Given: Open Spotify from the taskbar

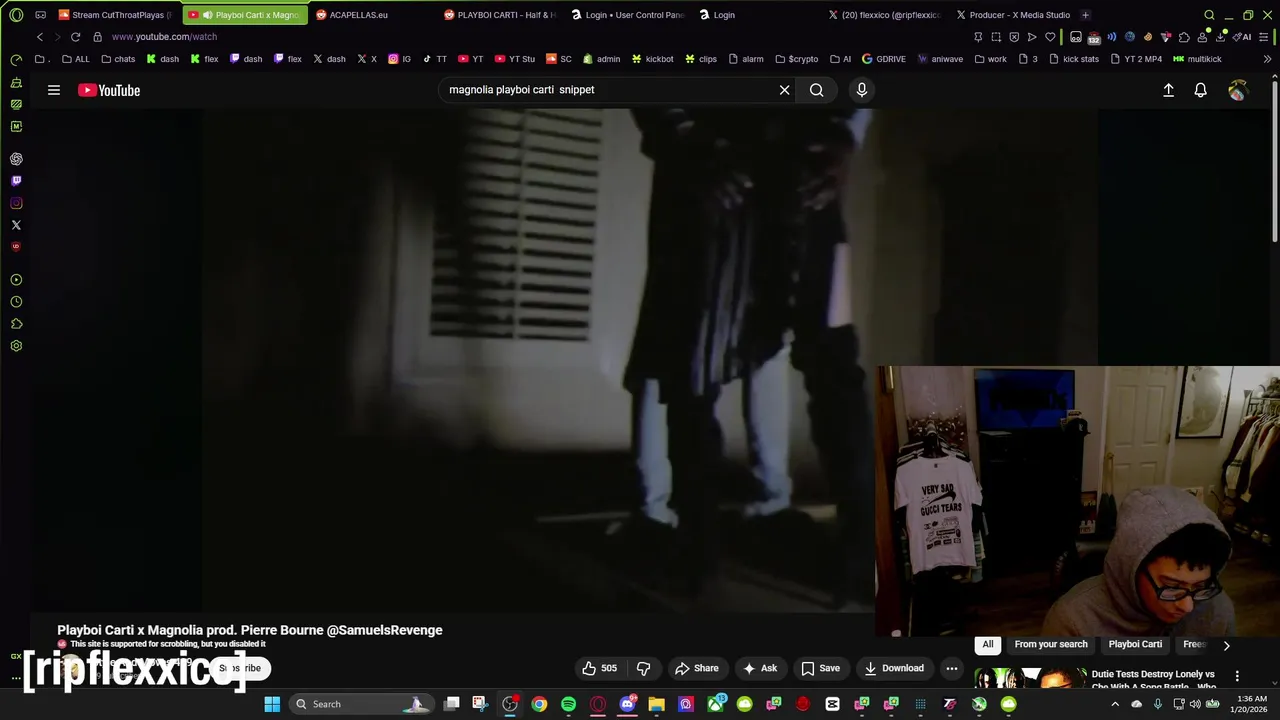Looking at the screenshot, I should point(569,704).
